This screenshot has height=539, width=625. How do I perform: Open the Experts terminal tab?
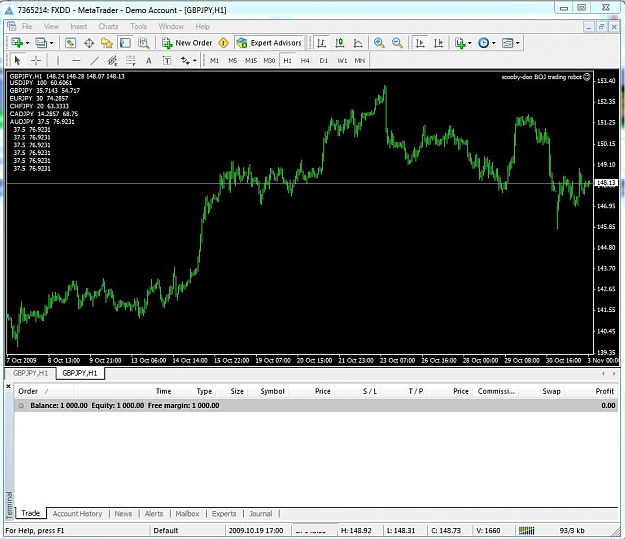pyautogui.click(x=224, y=513)
